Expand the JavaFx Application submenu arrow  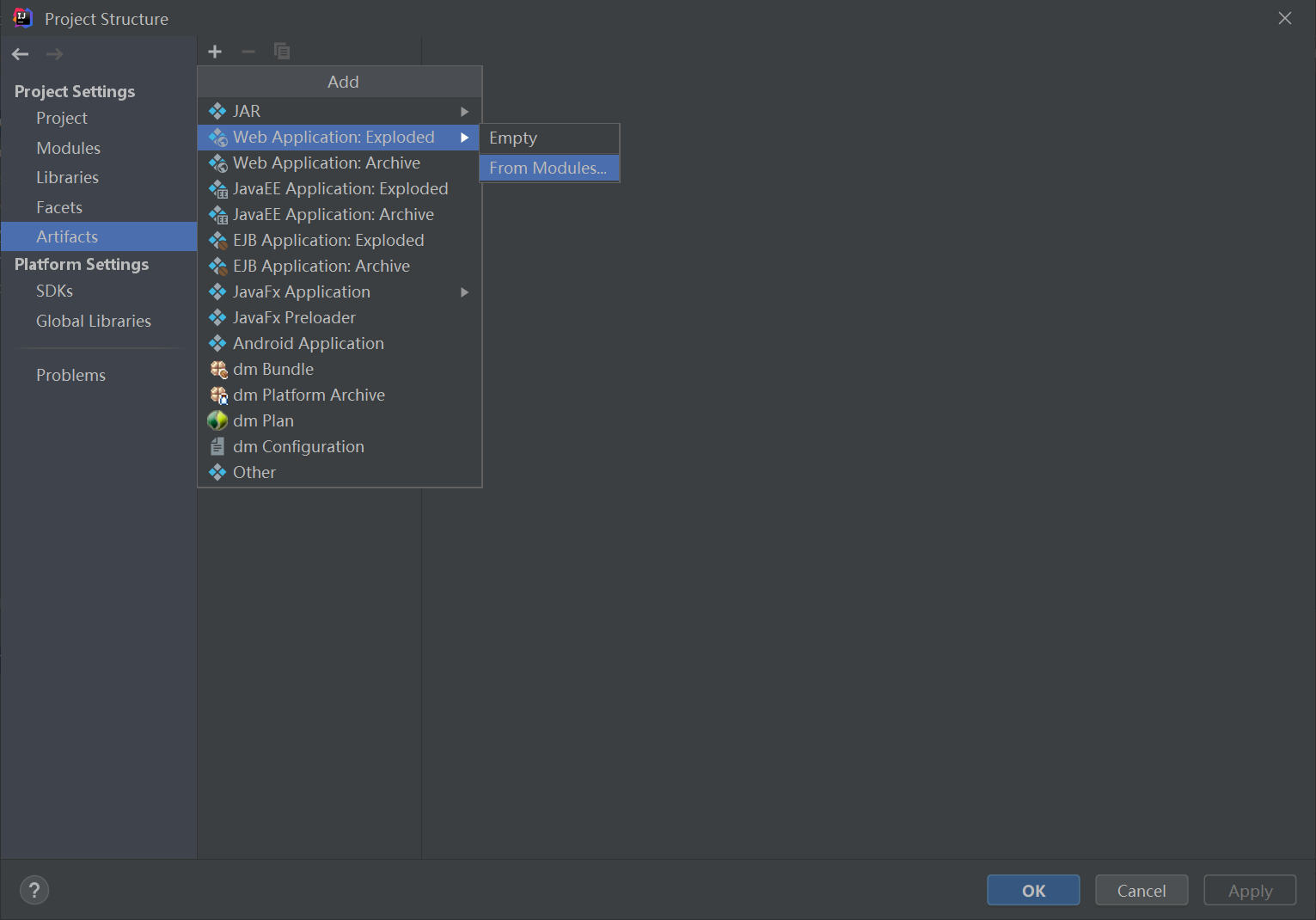pos(464,292)
